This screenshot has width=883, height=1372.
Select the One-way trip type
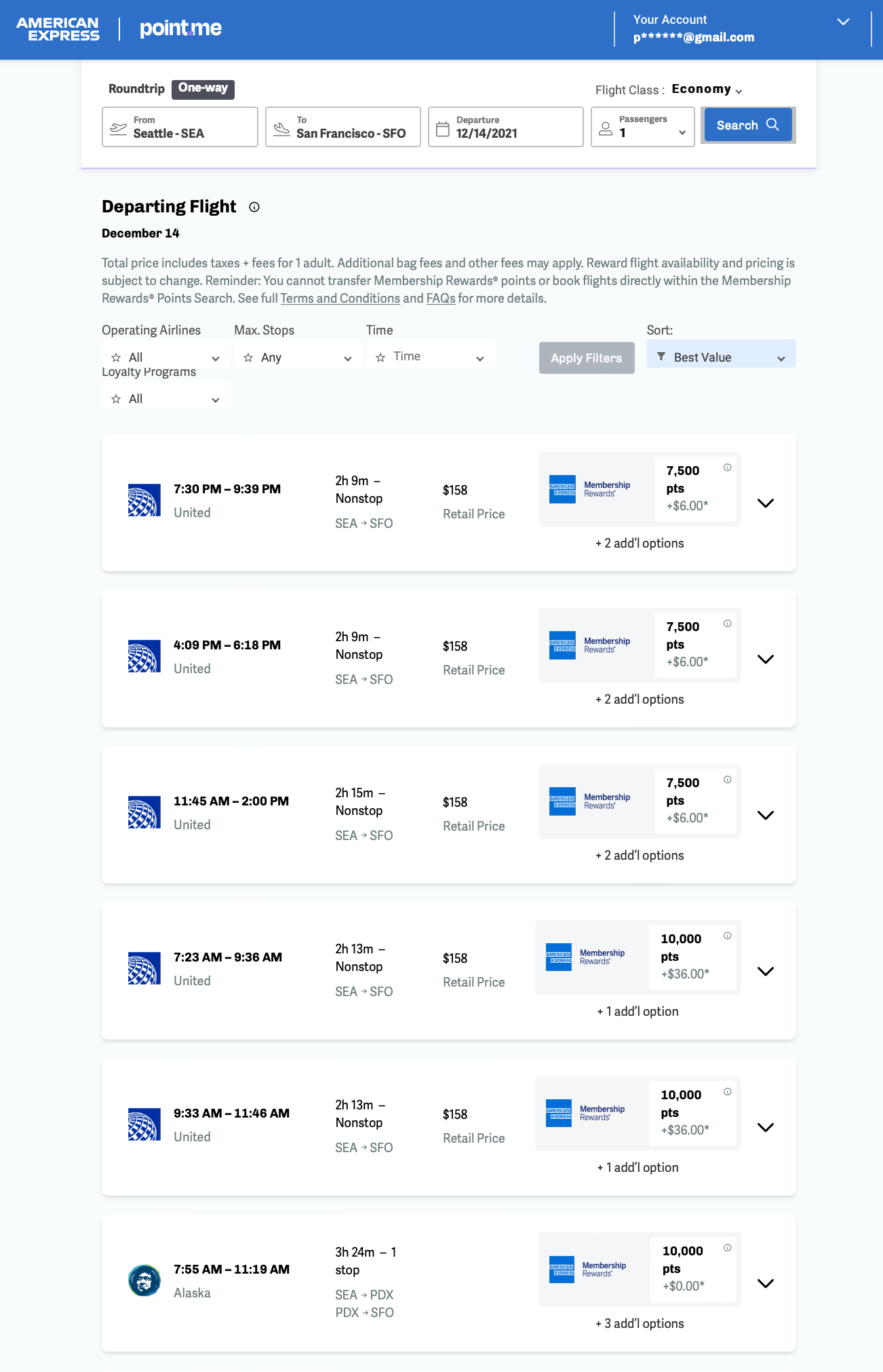click(x=203, y=89)
